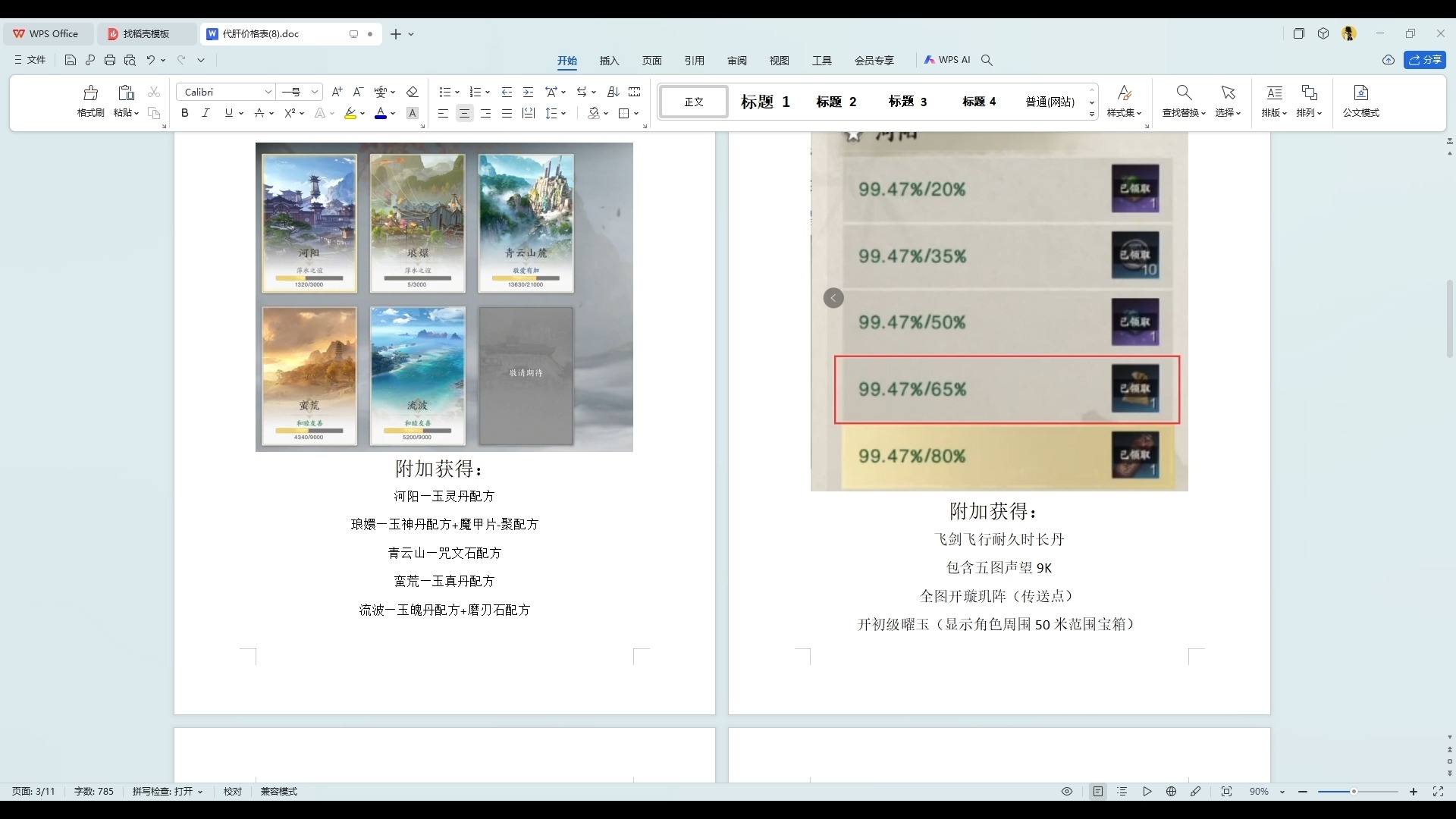Switch to the Insert ribbon tab

pyautogui.click(x=609, y=61)
